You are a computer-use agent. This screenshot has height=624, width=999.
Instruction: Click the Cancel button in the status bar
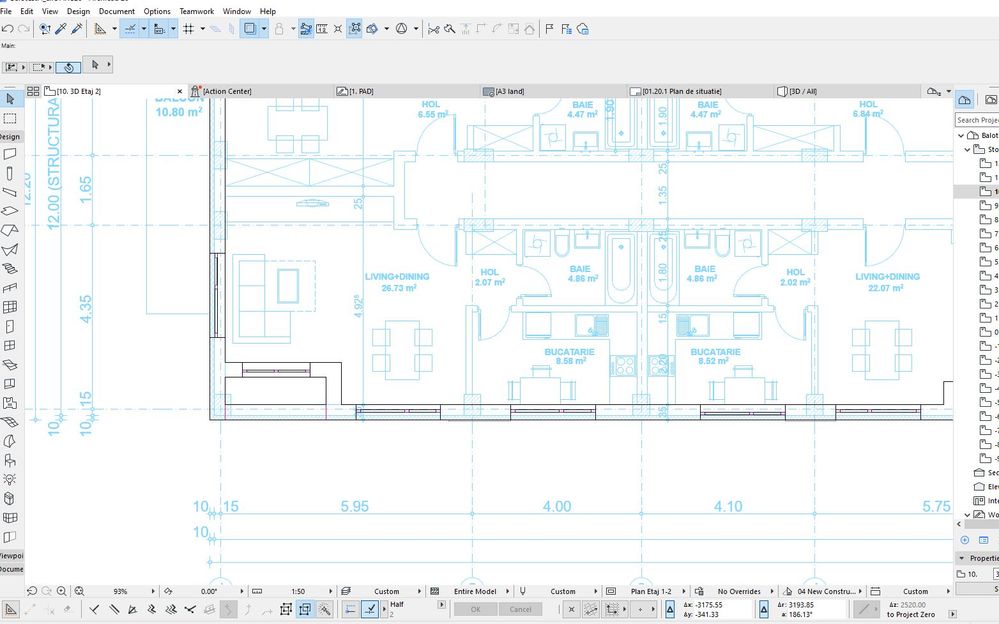519,609
